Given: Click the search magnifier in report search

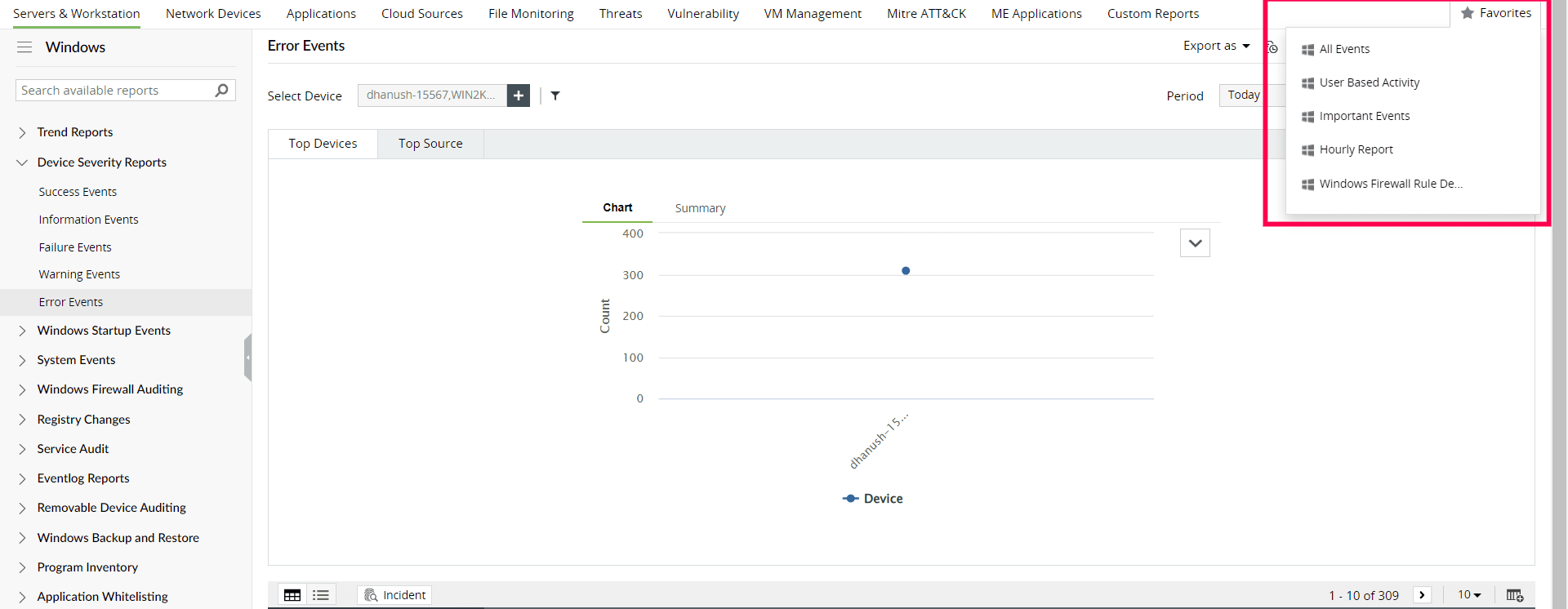Looking at the screenshot, I should (221, 90).
